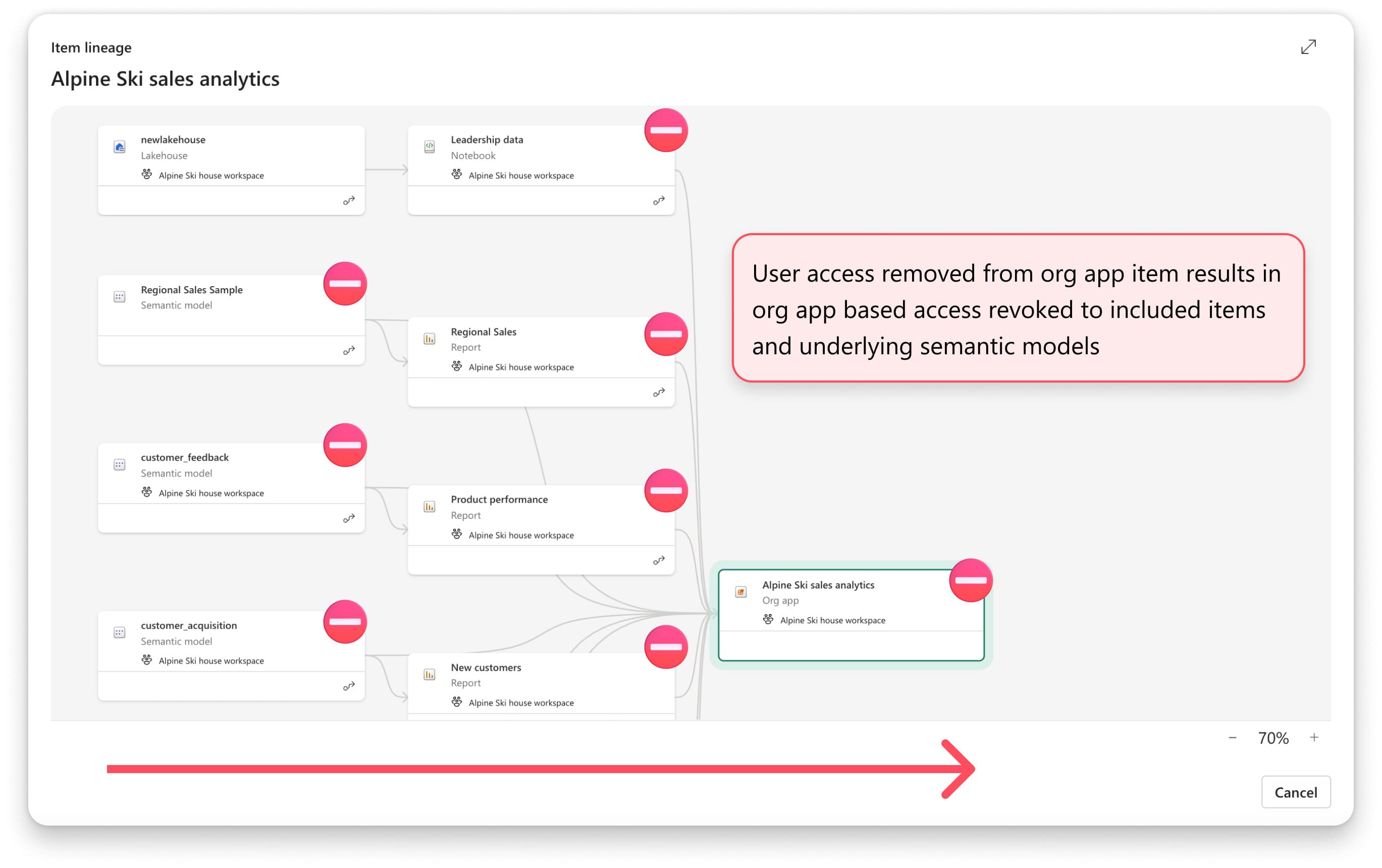
Task: Click the customer_feedback lineage link icon
Action: [x=349, y=518]
